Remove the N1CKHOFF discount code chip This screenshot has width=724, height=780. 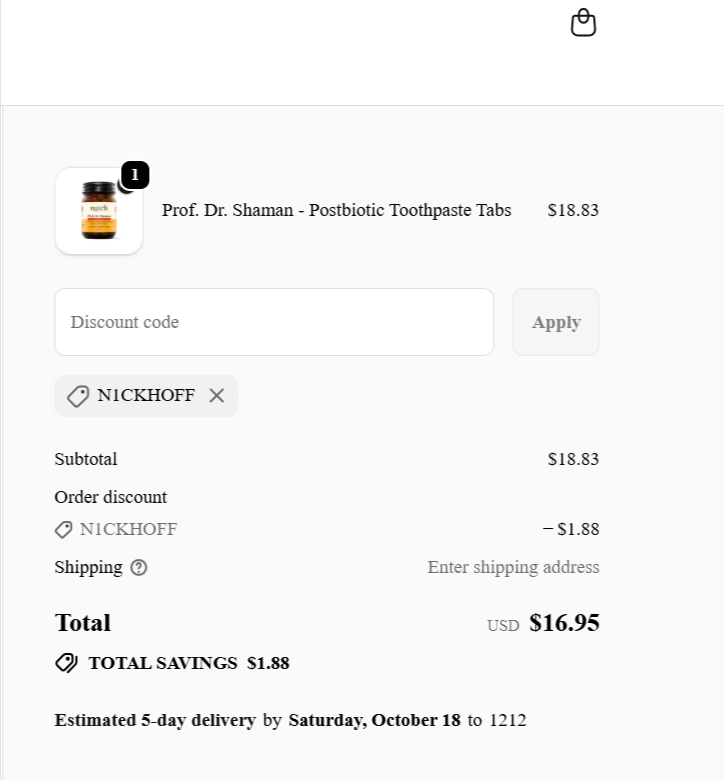(217, 396)
